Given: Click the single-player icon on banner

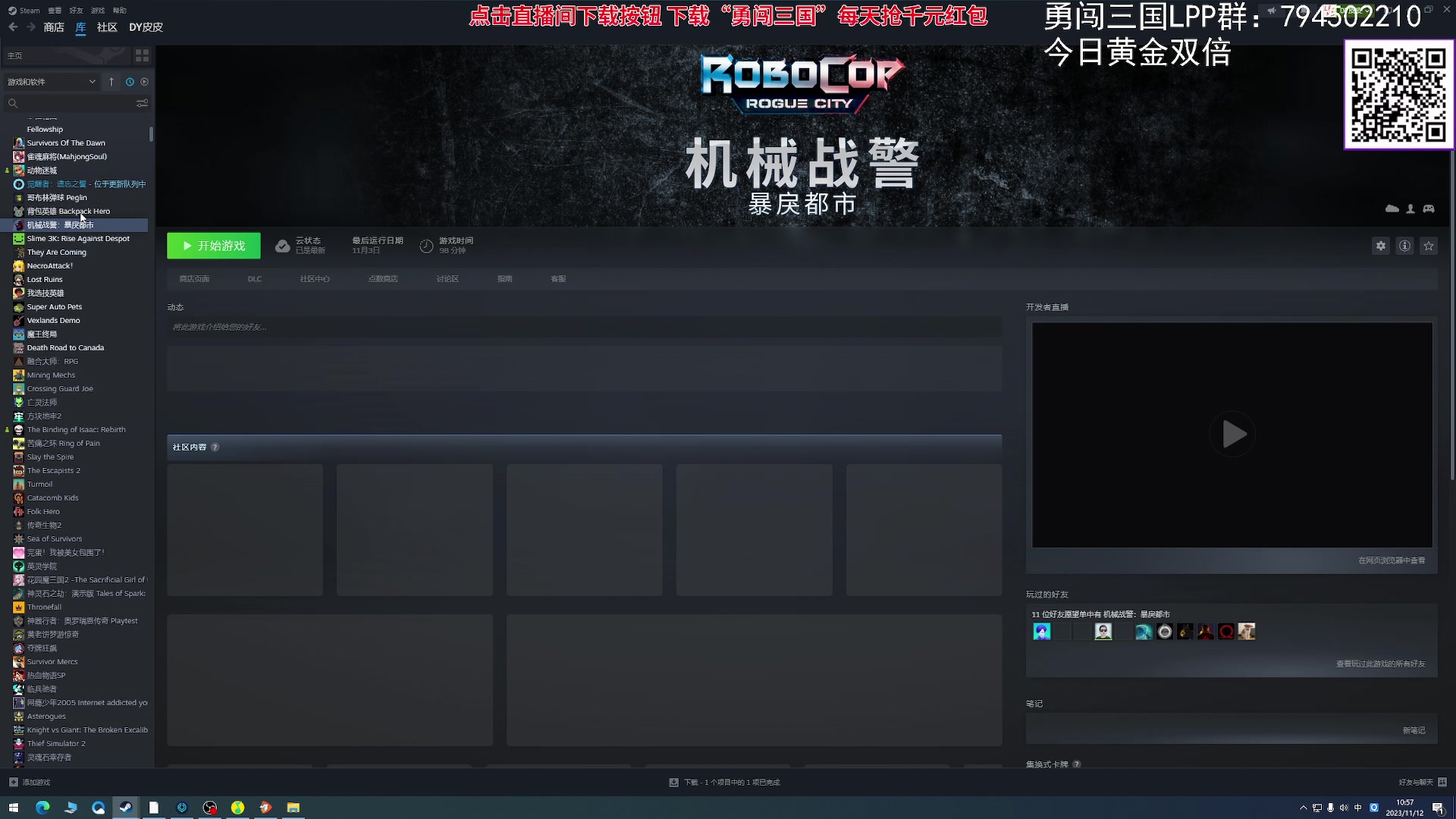Looking at the screenshot, I should (1410, 209).
